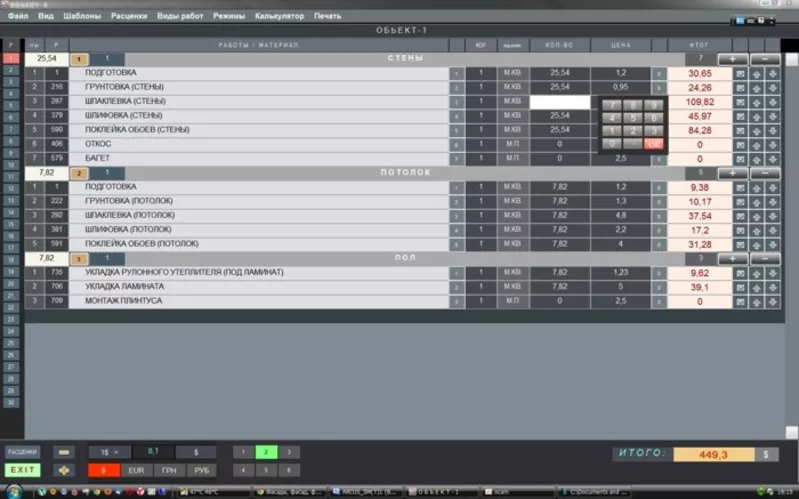The width and height of the screenshot is (799, 499).
Task: Open note icon for ШЛИФОВКА (СТЕНЫ) row
Action: coord(740,116)
